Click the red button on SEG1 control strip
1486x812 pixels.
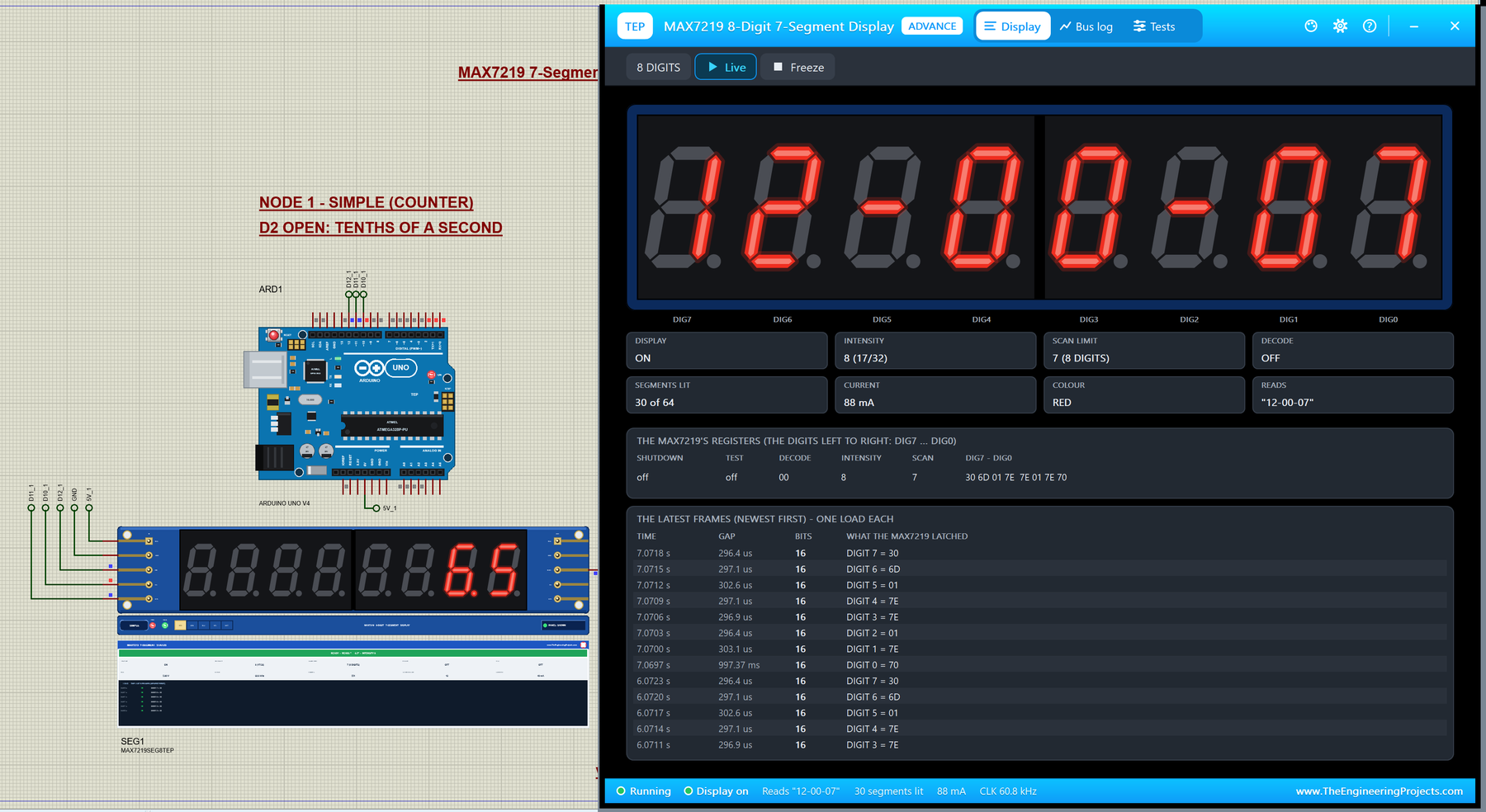pos(152,626)
